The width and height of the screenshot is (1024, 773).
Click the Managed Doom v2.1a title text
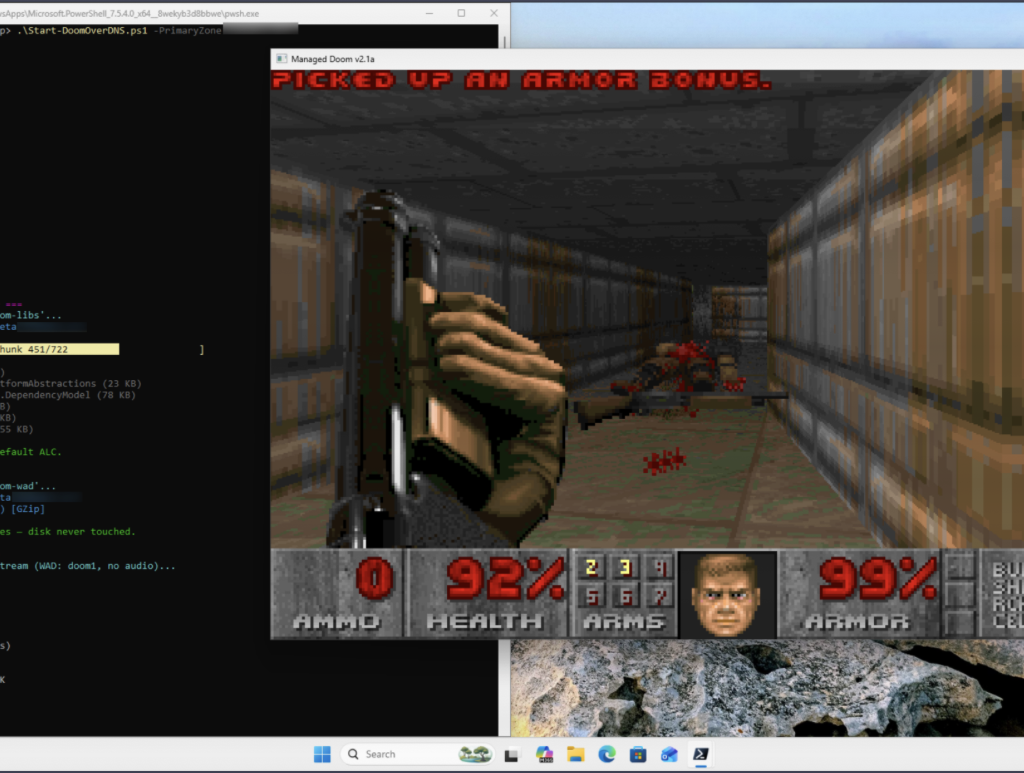pos(332,59)
